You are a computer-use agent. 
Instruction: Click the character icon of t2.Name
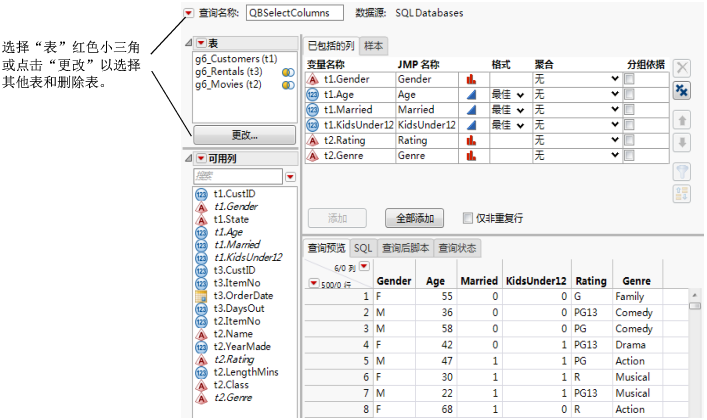pyautogui.click(x=201, y=334)
